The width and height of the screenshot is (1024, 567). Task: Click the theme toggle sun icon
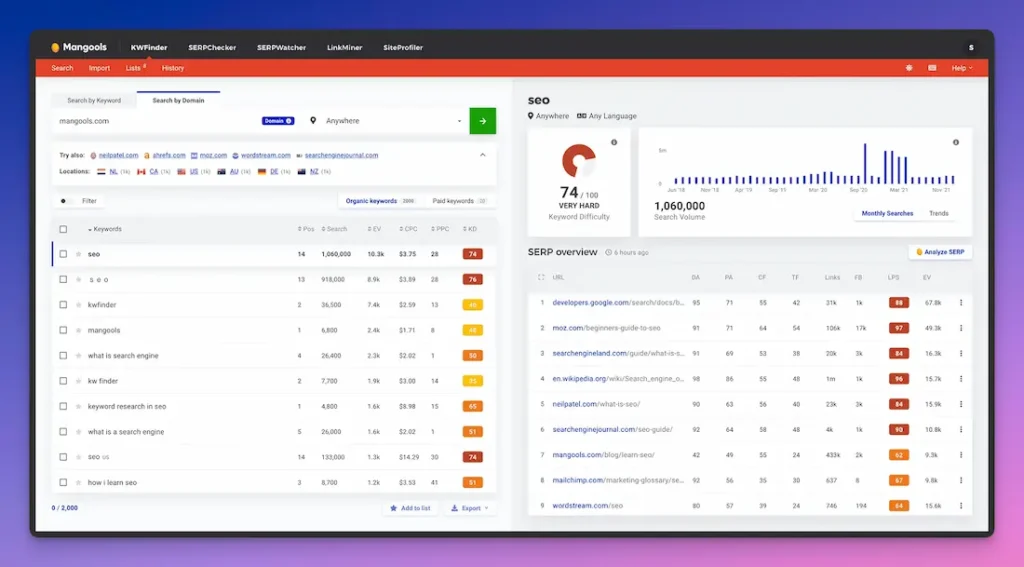click(x=909, y=68)
